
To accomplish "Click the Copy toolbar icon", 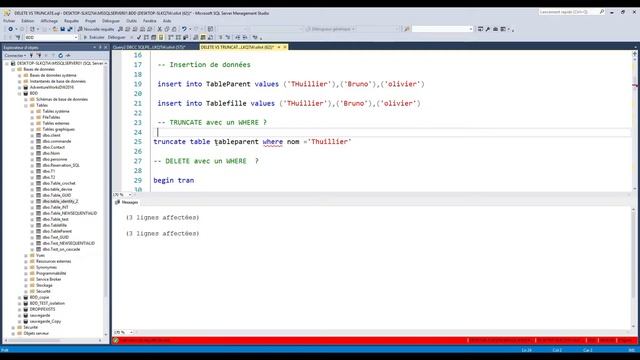I will (x=167, y=29).
